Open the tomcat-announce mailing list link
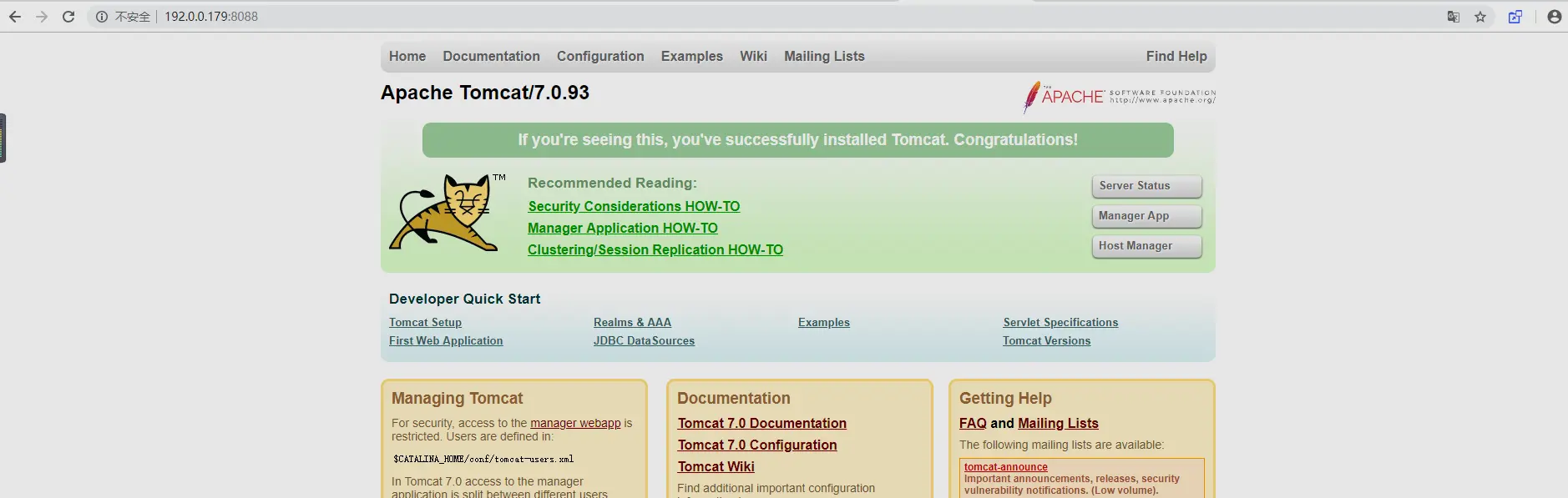Viewport: 1568px width, 498px height. [1005, 467]
